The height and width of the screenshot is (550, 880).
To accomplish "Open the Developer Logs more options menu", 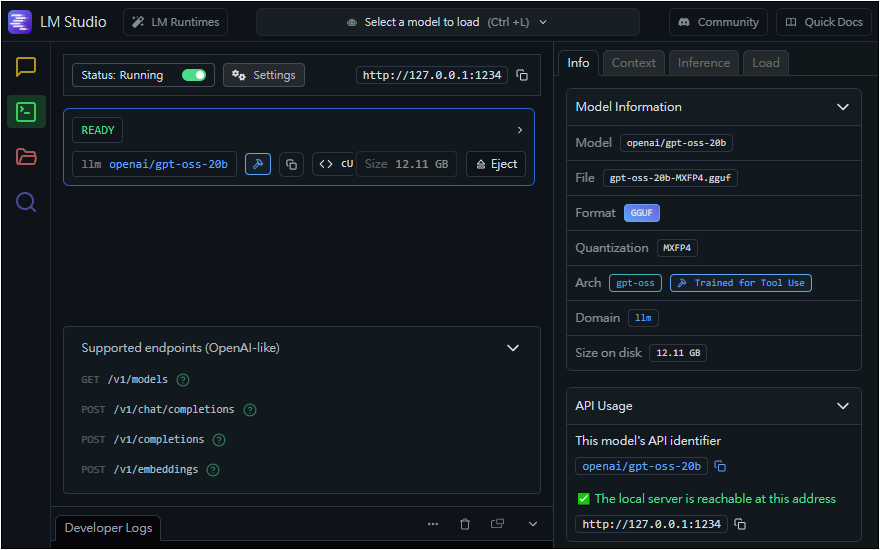I will pyautogui.click(x=433, y=524).
